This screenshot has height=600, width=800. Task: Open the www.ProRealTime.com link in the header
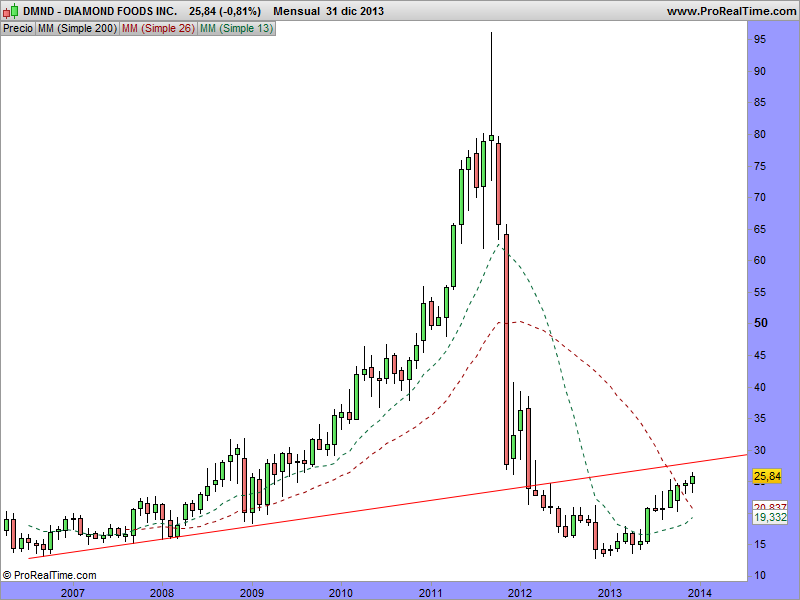[x=731, y=11]
